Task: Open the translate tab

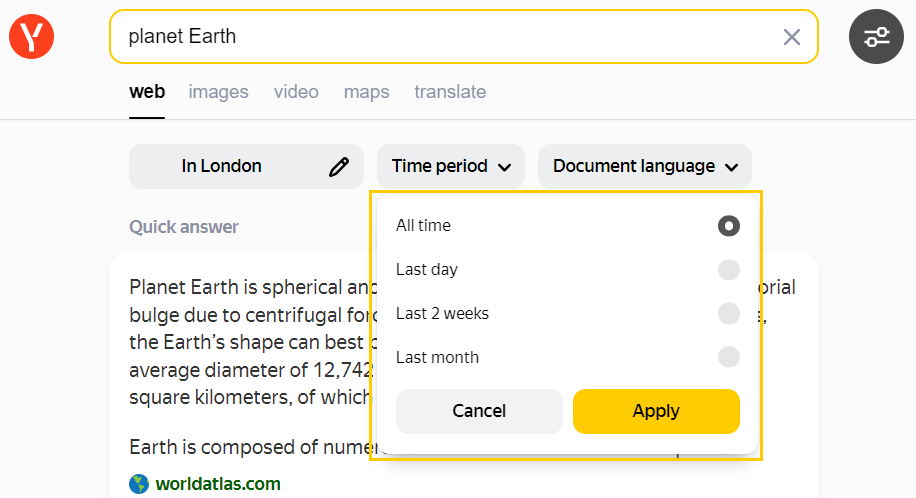Action: point(450,92)
